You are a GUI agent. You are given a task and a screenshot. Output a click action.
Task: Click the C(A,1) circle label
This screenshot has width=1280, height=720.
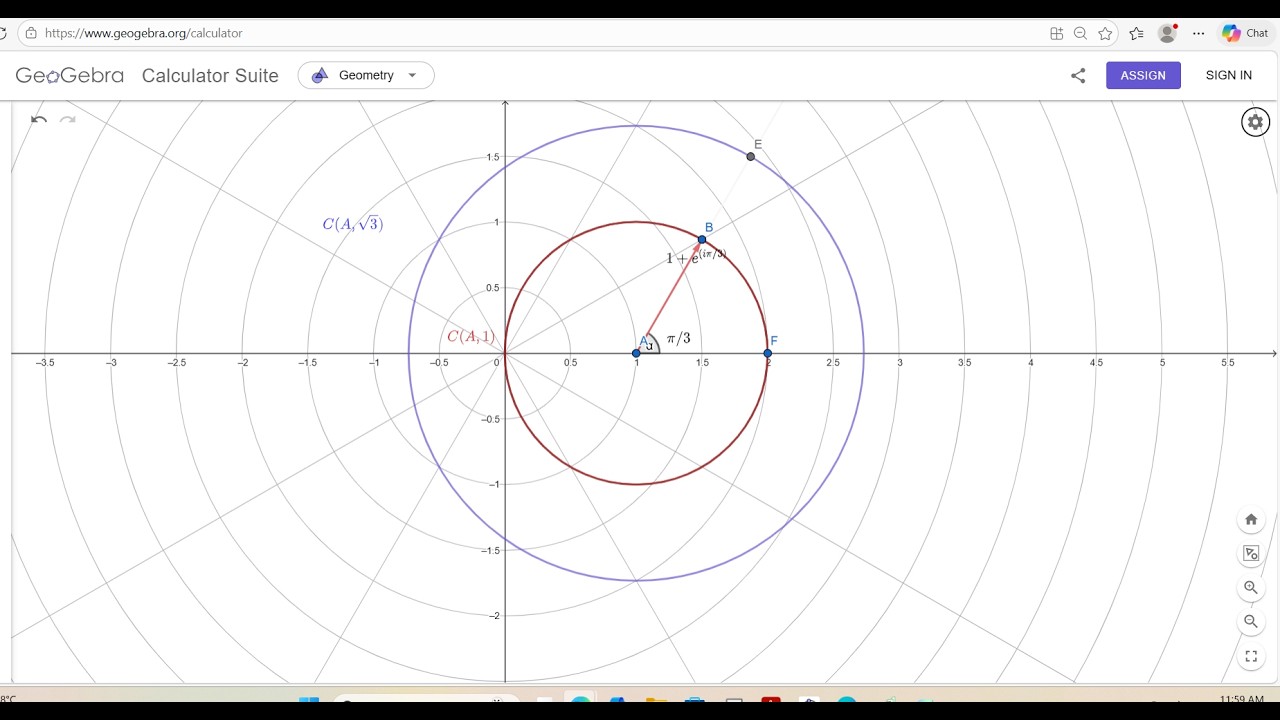[x=471, y=336]
